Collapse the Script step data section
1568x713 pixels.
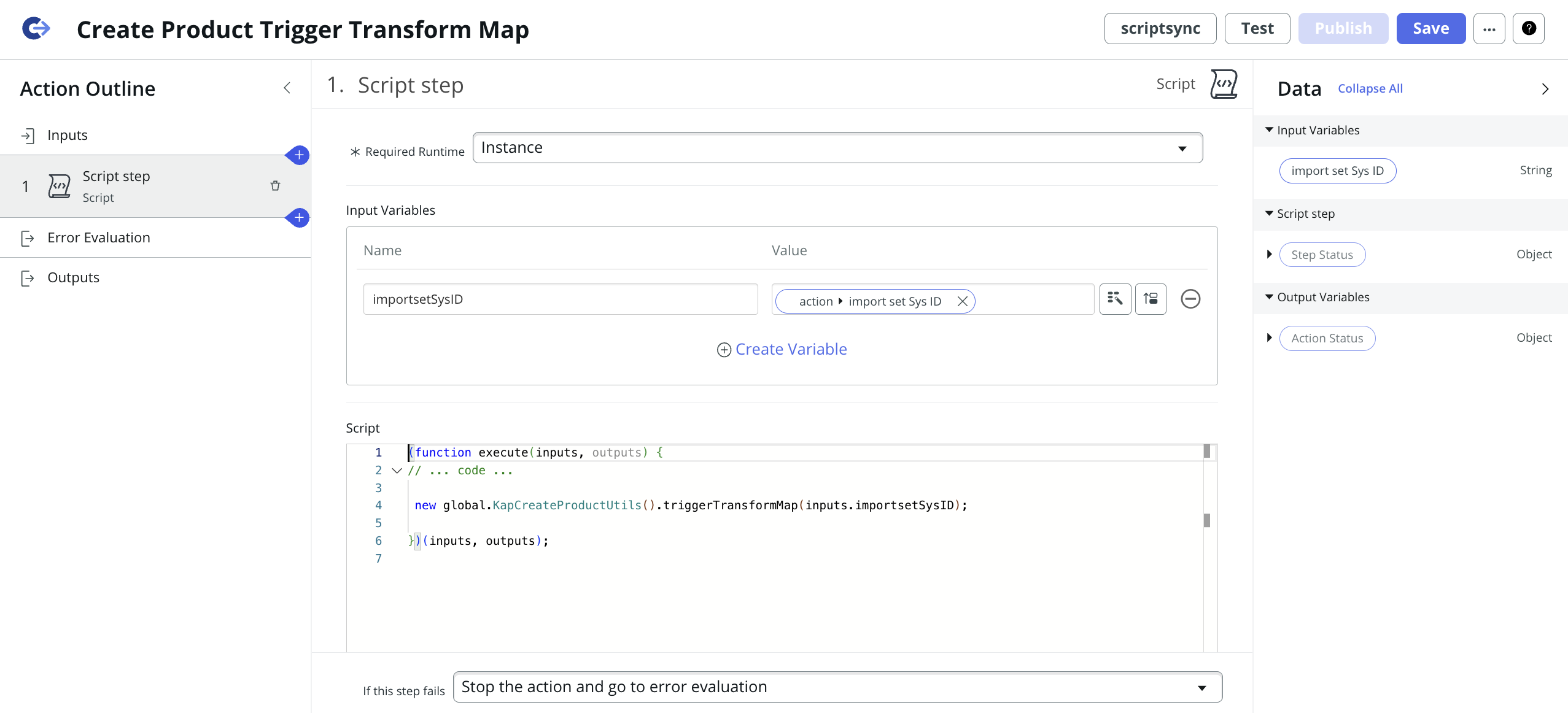coord(1269,214)
